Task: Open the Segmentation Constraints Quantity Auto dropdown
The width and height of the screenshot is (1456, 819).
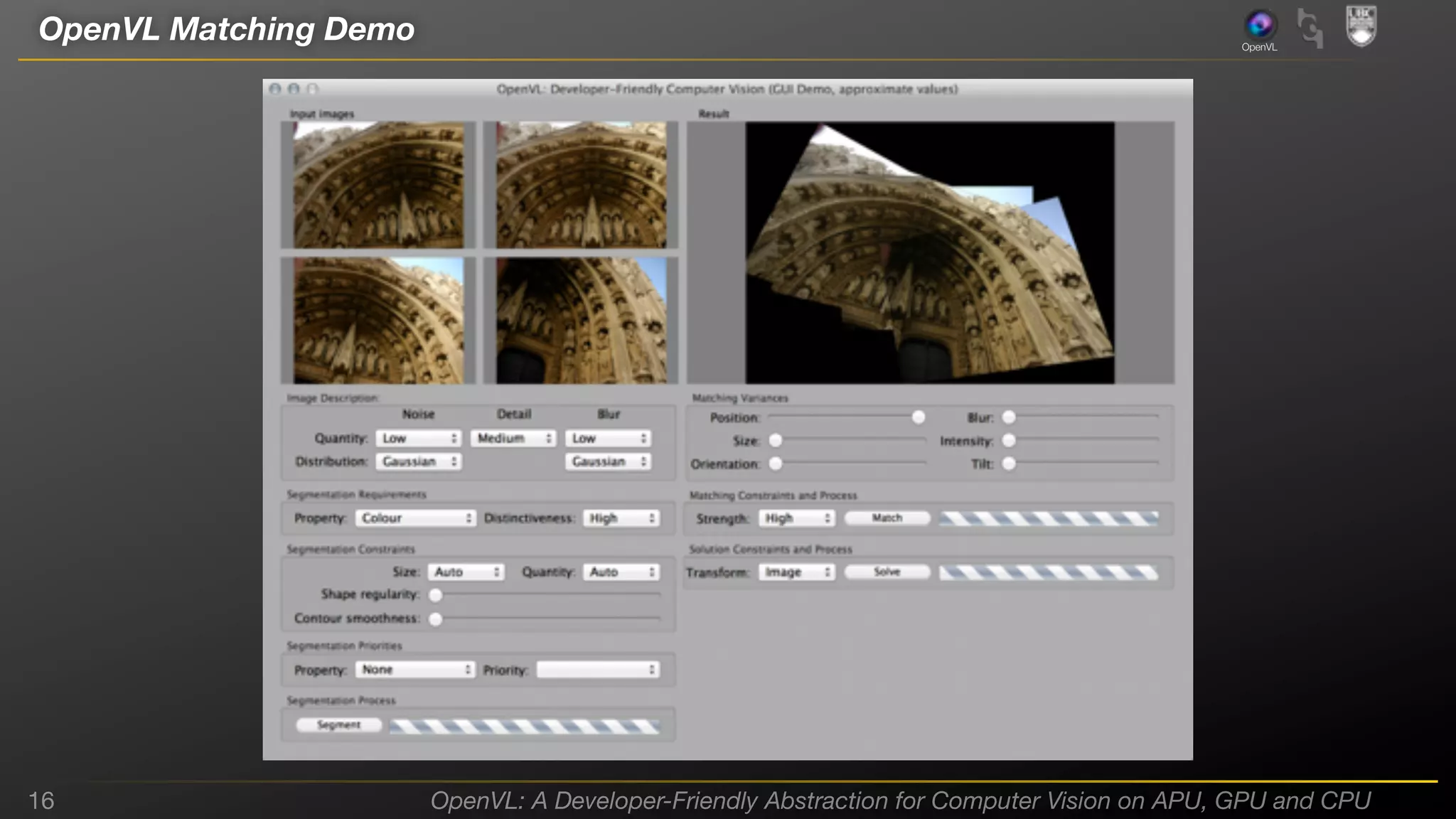Action: 621,572
